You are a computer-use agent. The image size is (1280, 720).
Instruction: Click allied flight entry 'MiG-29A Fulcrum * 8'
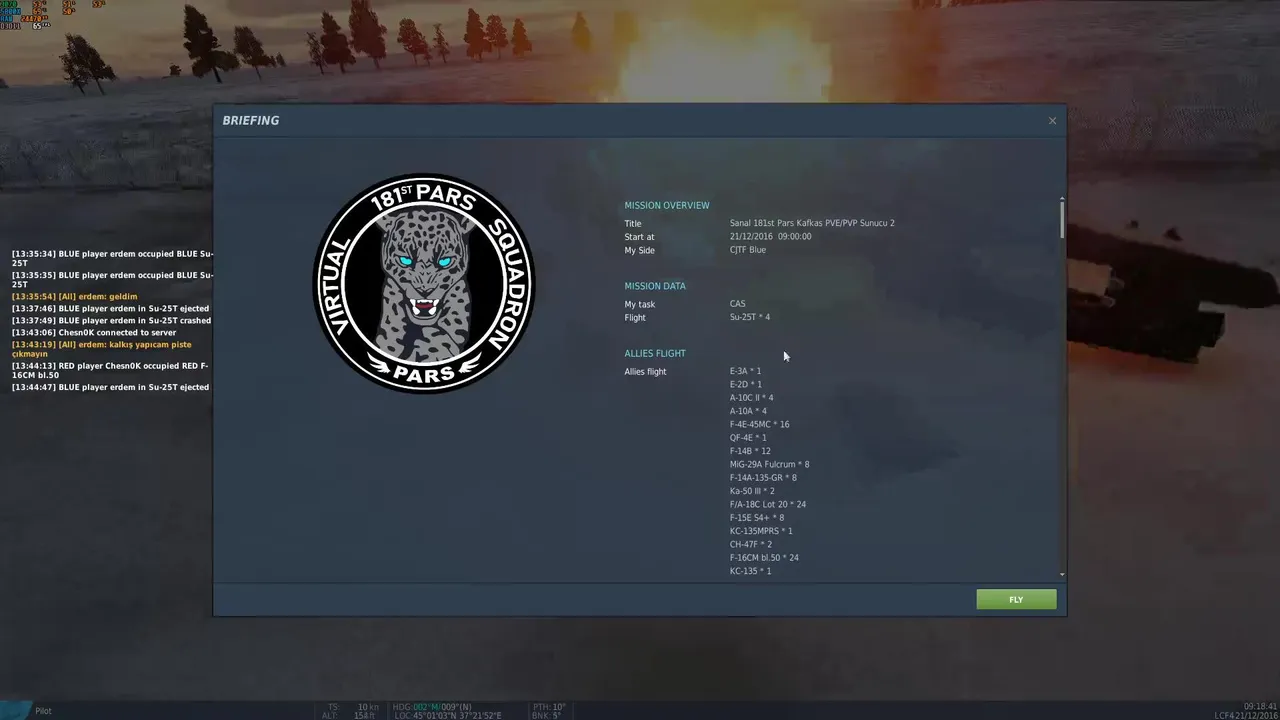(770, 464)
